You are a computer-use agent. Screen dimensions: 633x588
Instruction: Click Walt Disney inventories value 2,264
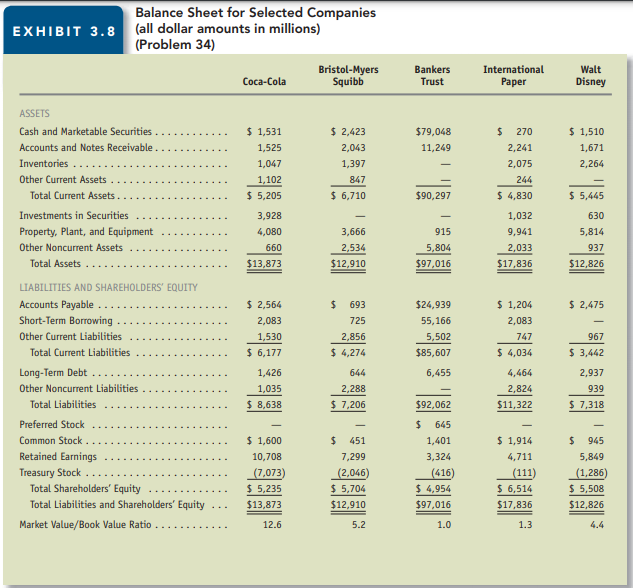[x=592, y=163]
